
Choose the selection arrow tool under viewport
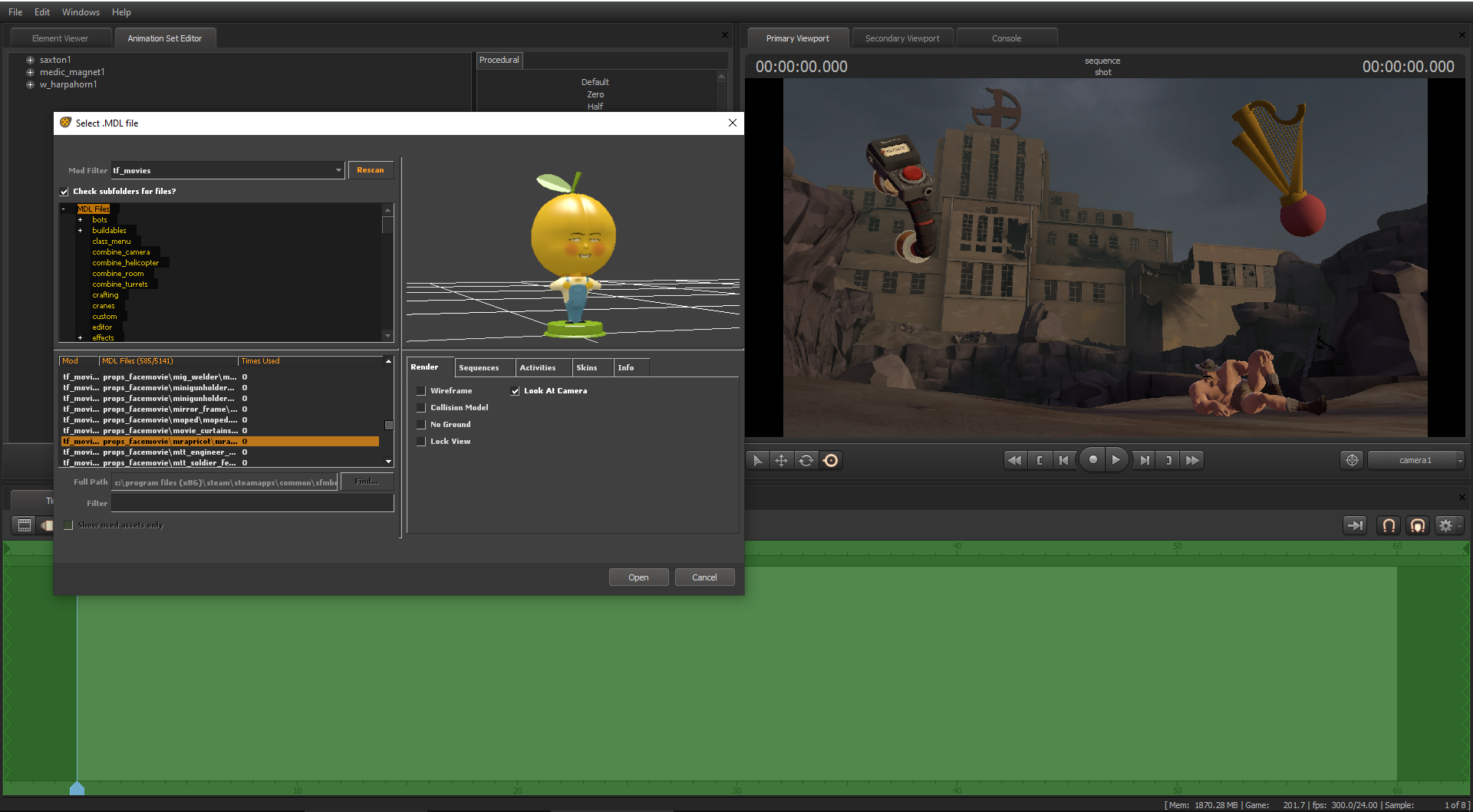[758, 460]
